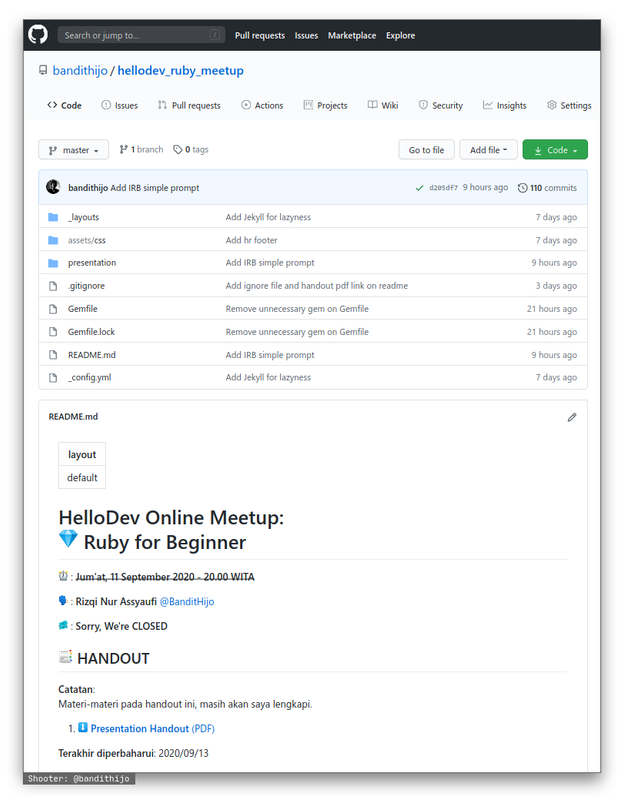The height and width of the screenshot is (800, 624).
Task: Open the .gitignore file
Action: (x=86, y=286)
